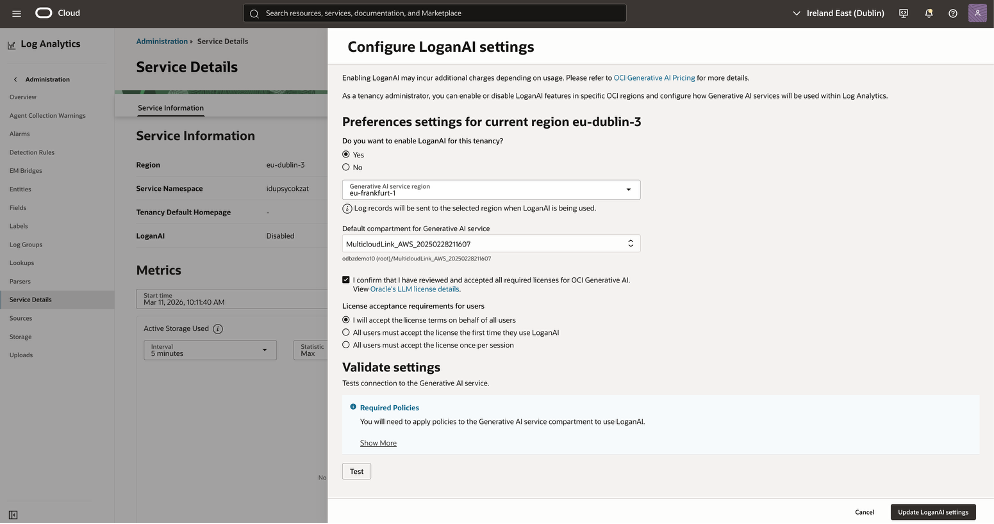994x524 pixels.
Task: Open the Statistic Max dropdown
Action: (310, 350)
